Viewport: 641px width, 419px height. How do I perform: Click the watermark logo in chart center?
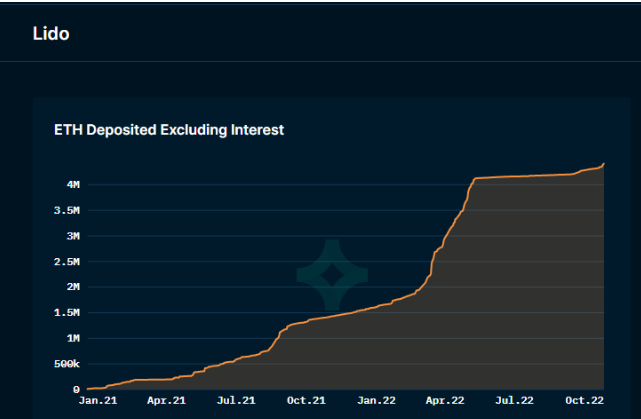pyautogui.click(x=332, y=274)
